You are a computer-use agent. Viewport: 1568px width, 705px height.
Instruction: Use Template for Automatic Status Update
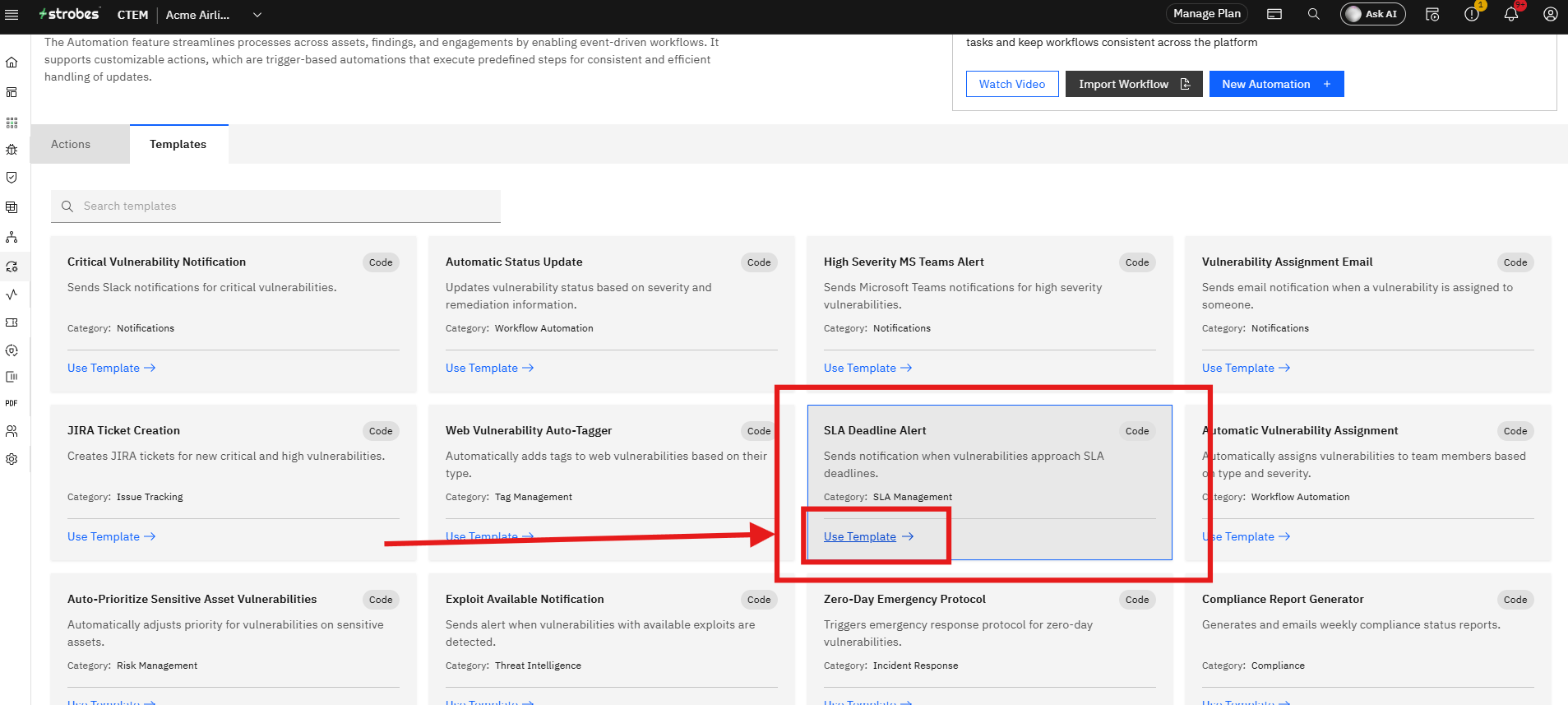(490, 368)
